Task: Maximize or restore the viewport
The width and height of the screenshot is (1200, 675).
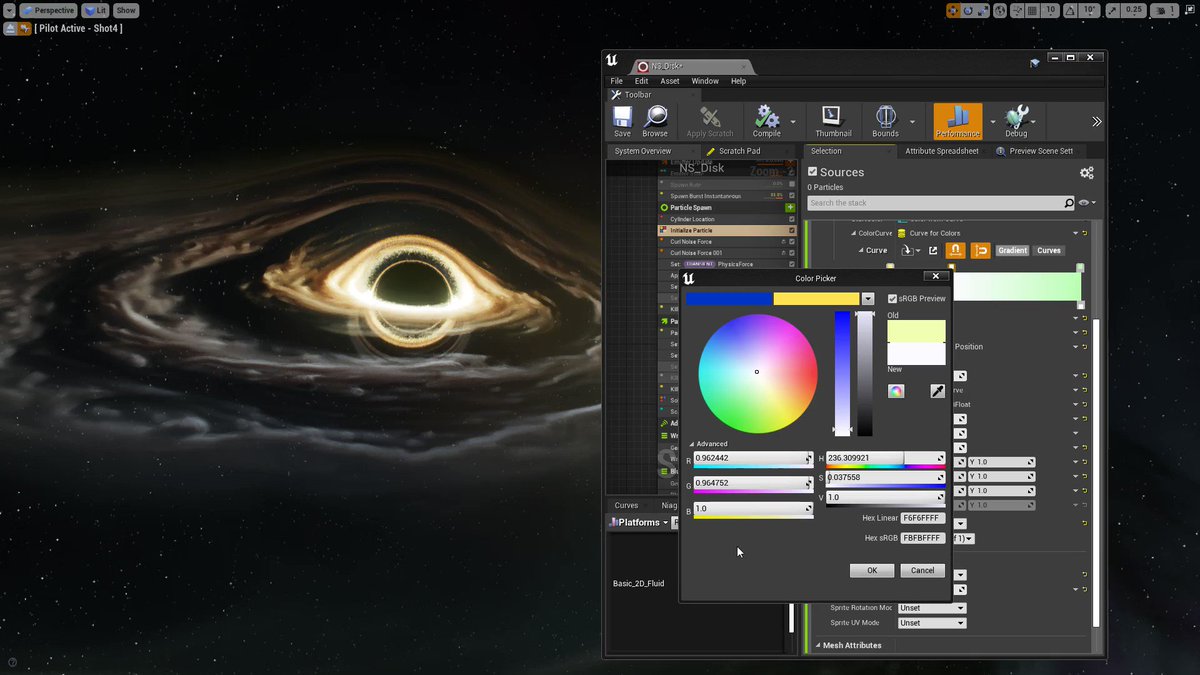Action: [x=1189, y=10]
